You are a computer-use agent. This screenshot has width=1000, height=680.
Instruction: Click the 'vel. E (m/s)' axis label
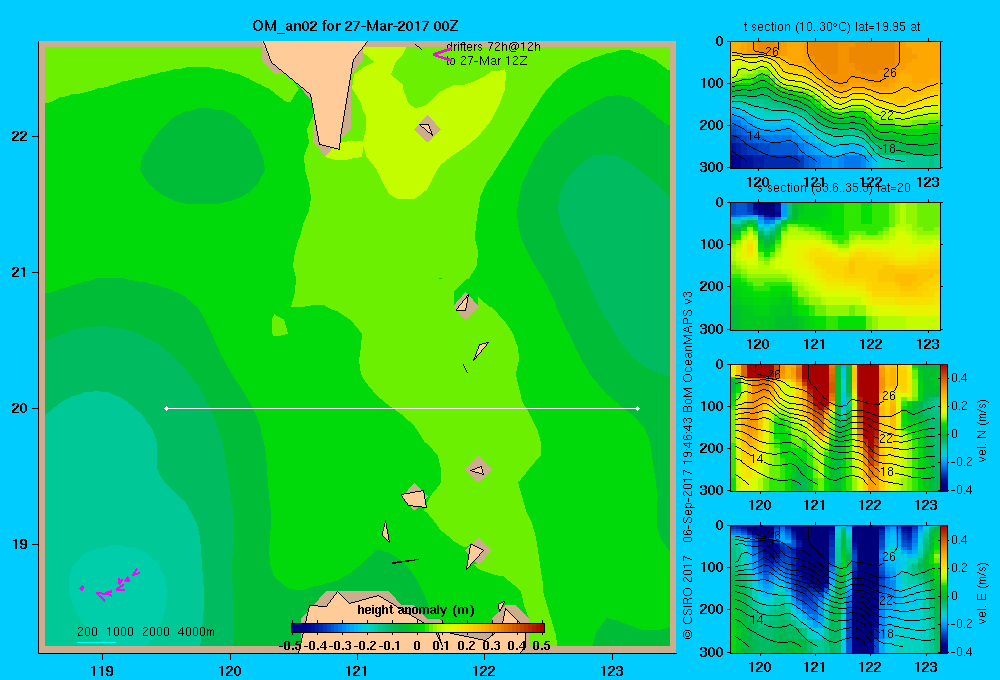982,593
